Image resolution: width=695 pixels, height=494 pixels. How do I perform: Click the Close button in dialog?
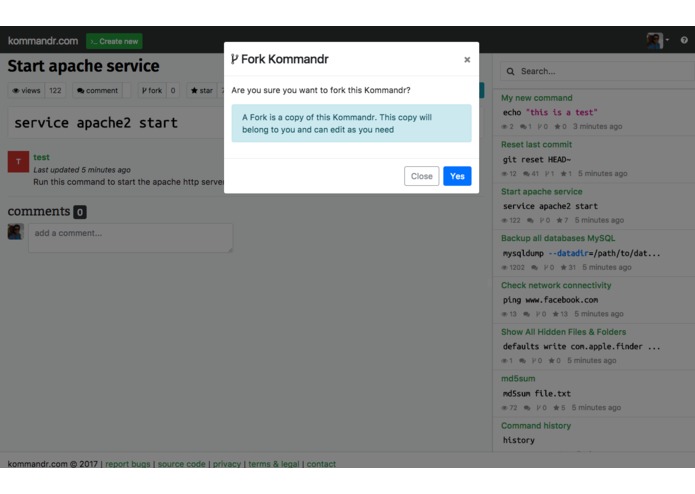pyautogui.click(x=421, y=176)
